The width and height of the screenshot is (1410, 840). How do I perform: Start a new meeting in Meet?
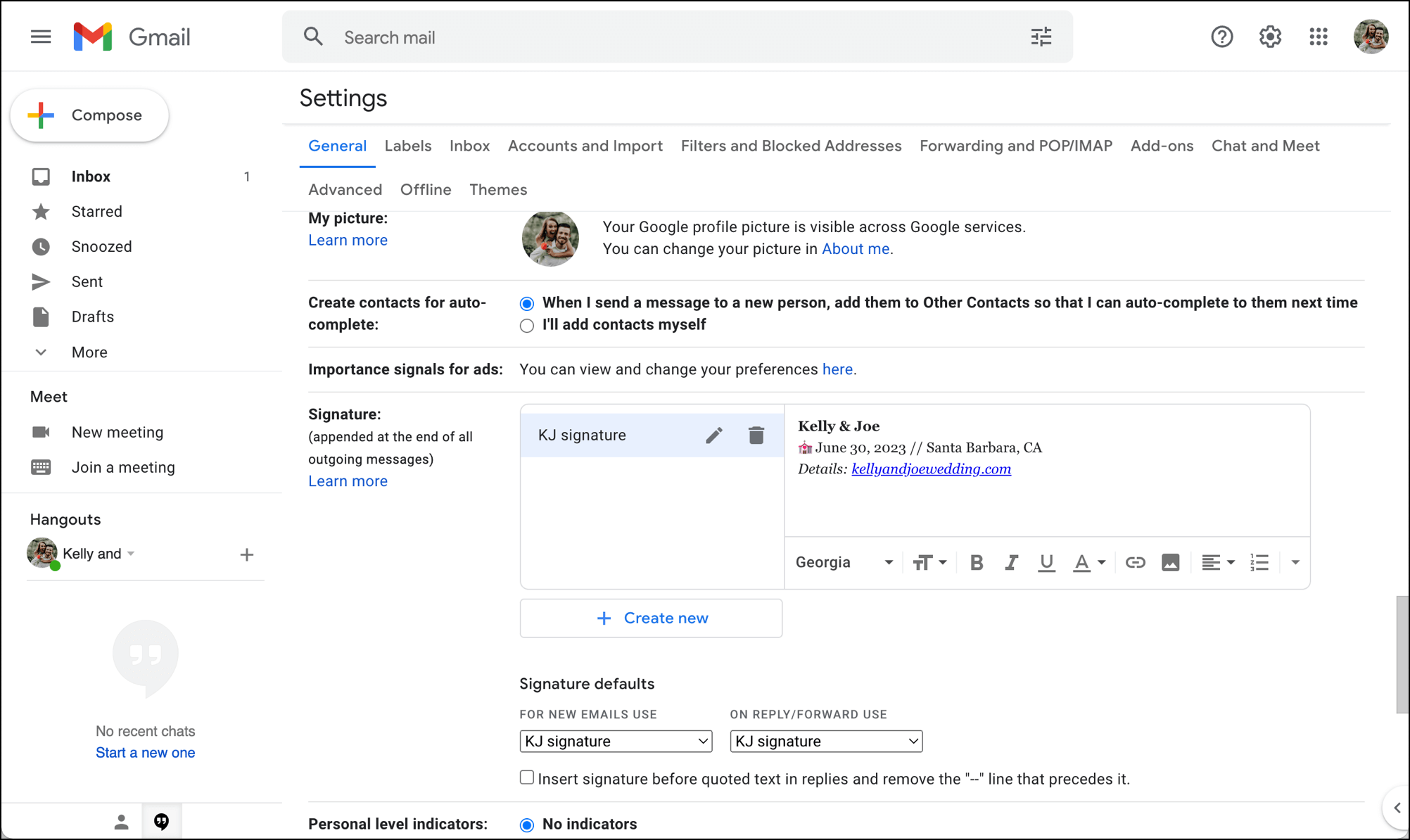point(117,432)
